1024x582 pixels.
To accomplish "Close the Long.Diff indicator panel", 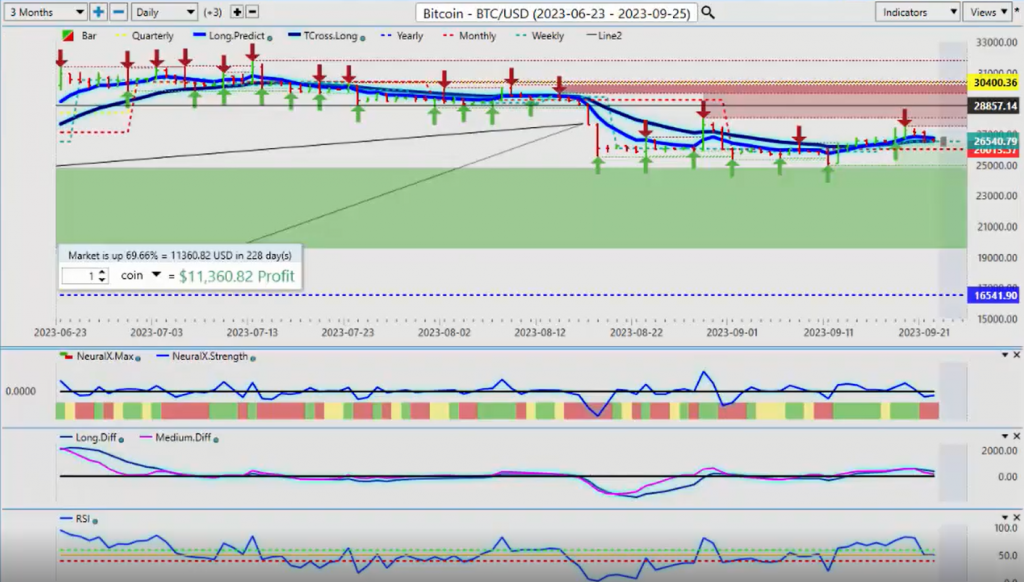I will tap(1016, 436).
